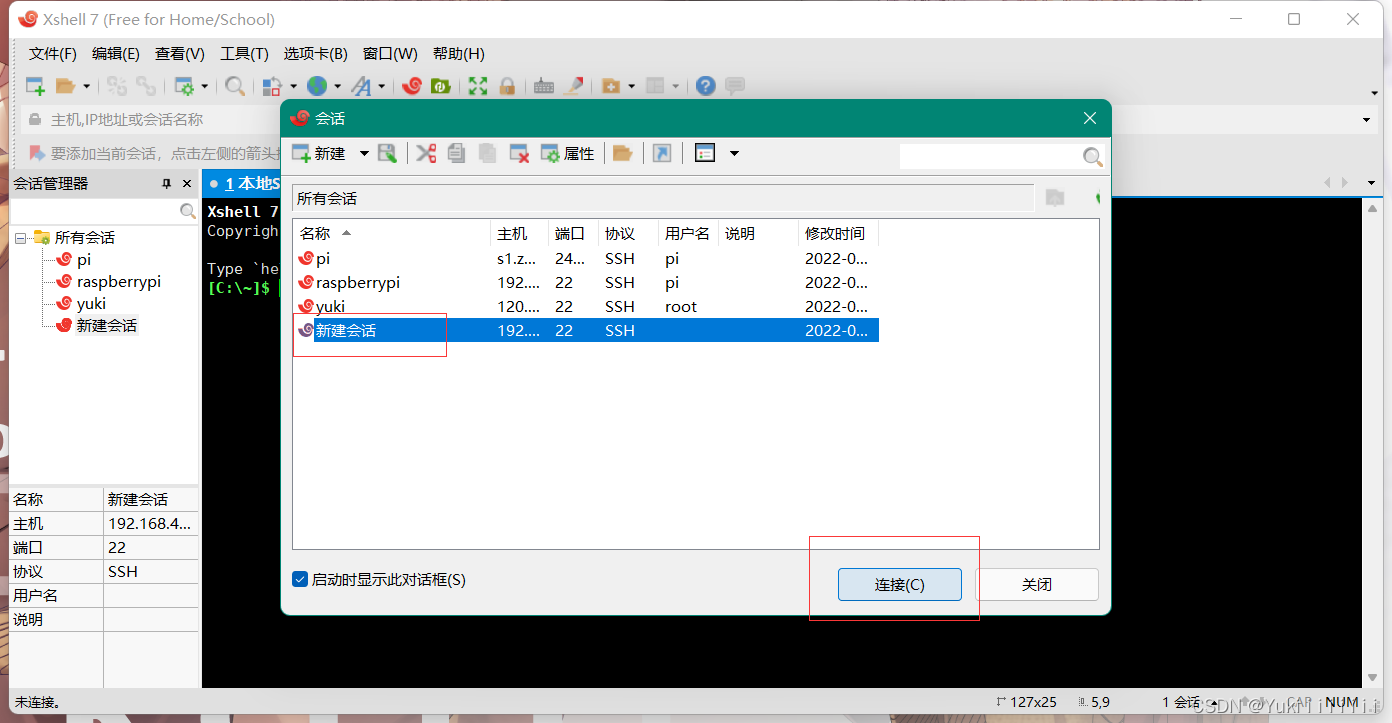Open the 编辑(E) menu
This screenshot has width=1392, height=723.
pos(116,53)
